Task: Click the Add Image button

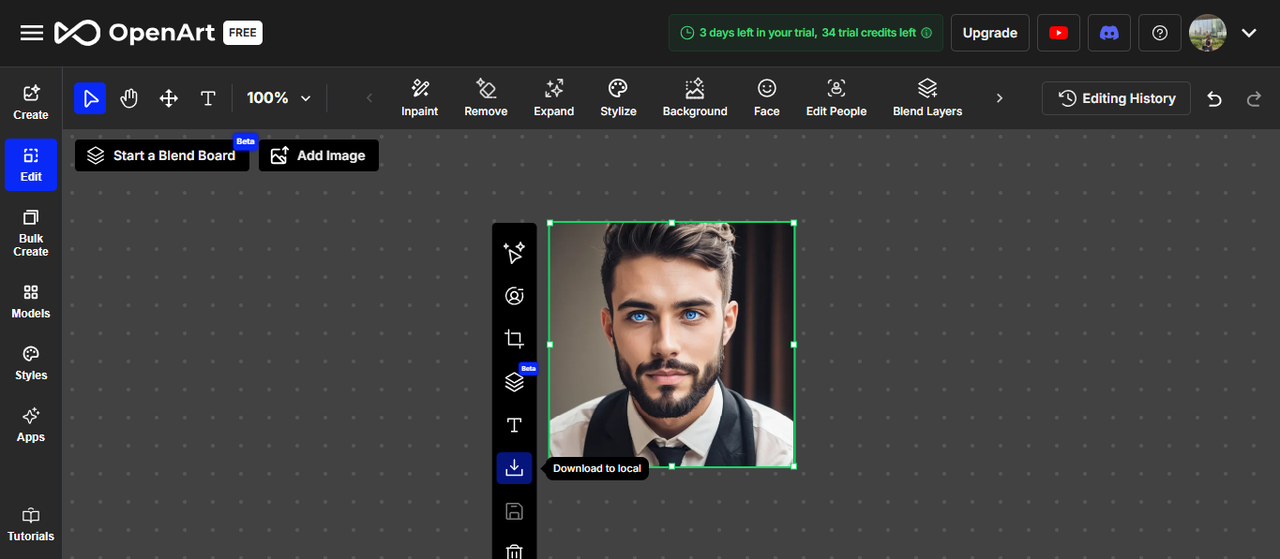Action: pyautogui.click(x=318, y=155)
